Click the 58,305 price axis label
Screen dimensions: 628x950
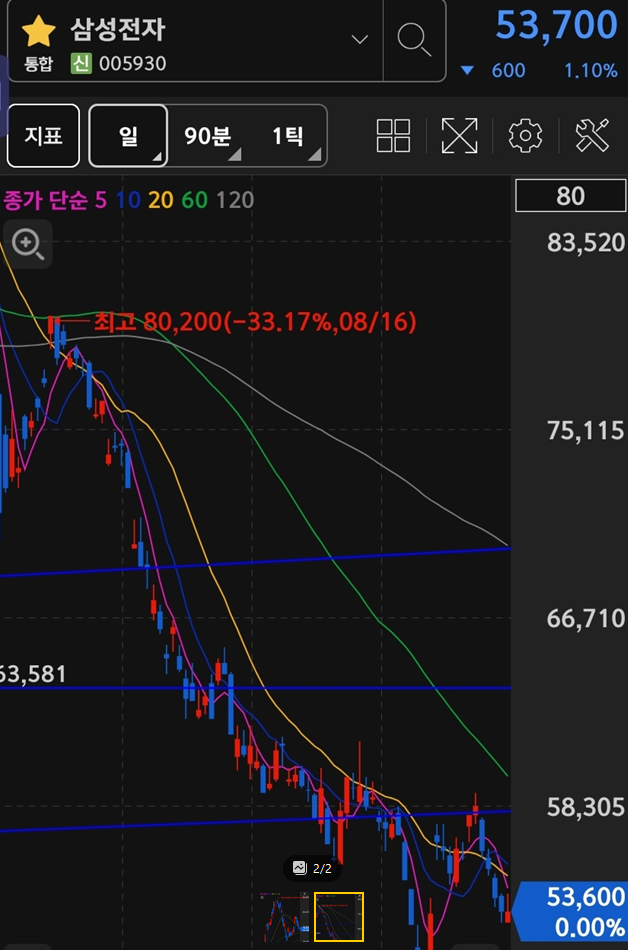pyautogui.click(x=586, y=807)
